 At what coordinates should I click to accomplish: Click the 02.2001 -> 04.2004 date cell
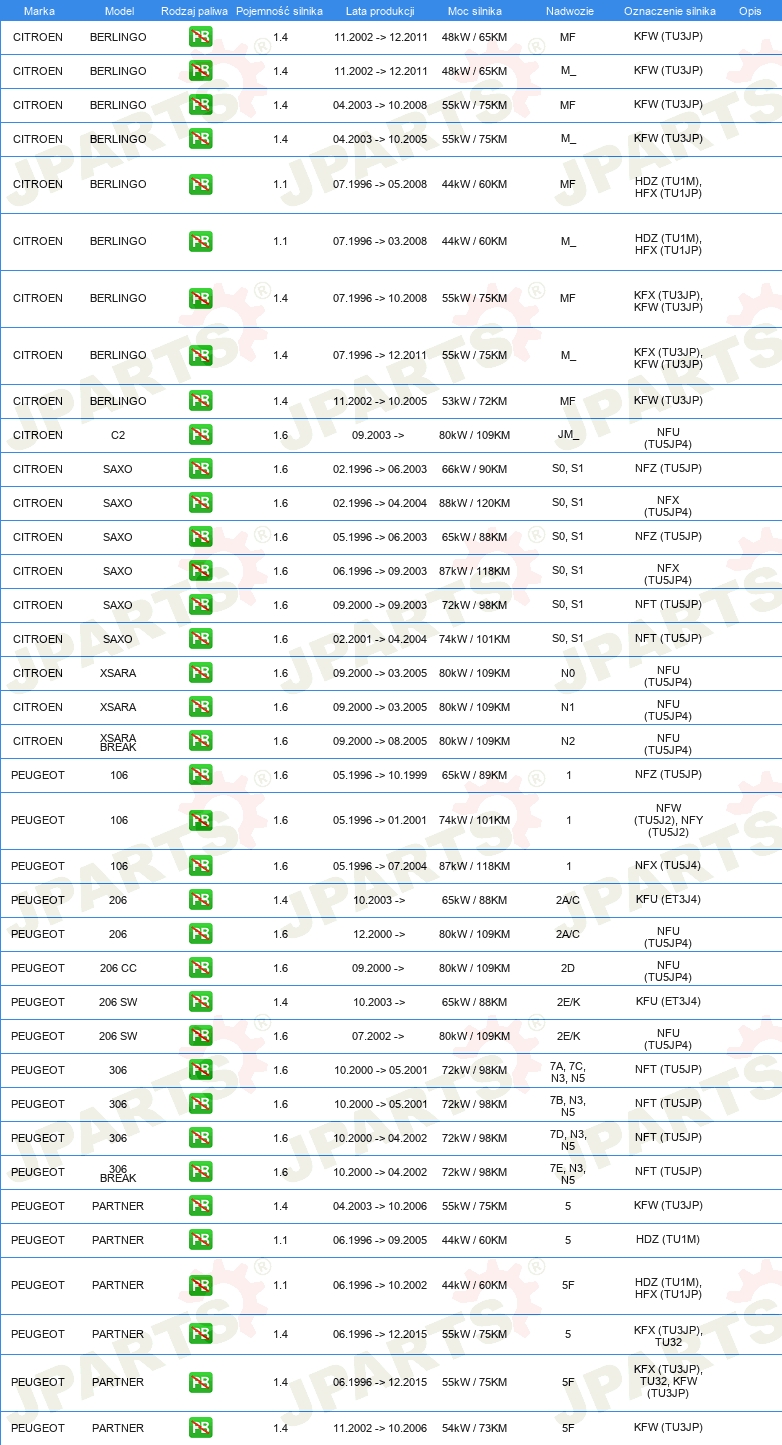pyautogui.click(x=380, y=639)
